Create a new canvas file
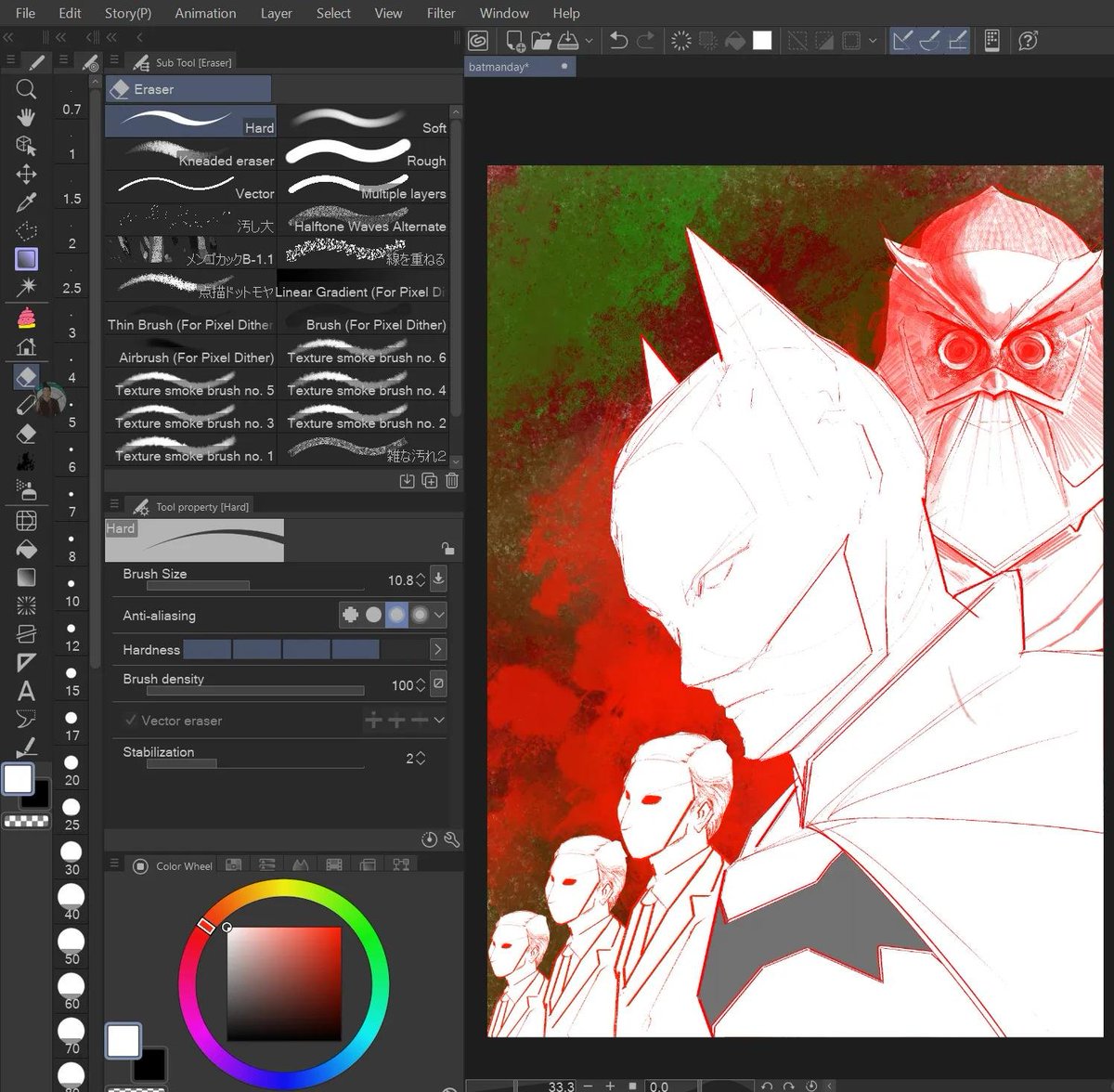The width and height of the screenshot is (1114, 1092). (515, 41)
